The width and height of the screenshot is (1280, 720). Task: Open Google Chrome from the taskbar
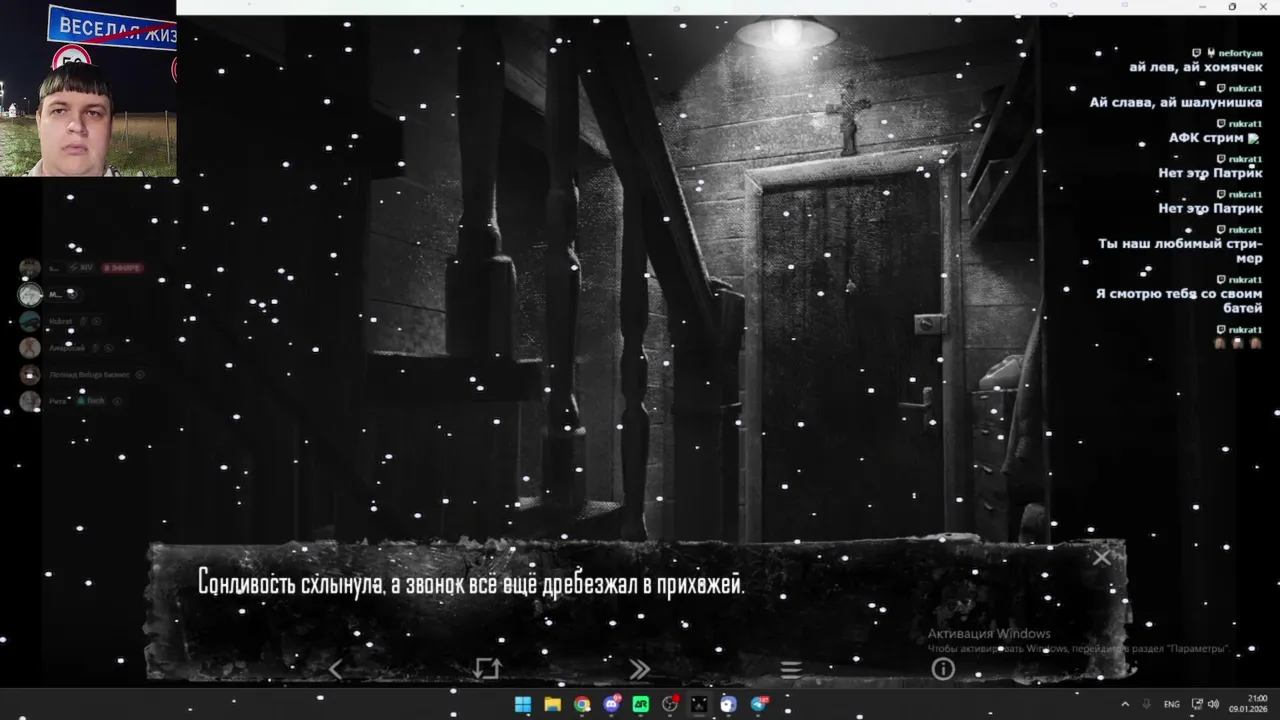tap(582, 704)
